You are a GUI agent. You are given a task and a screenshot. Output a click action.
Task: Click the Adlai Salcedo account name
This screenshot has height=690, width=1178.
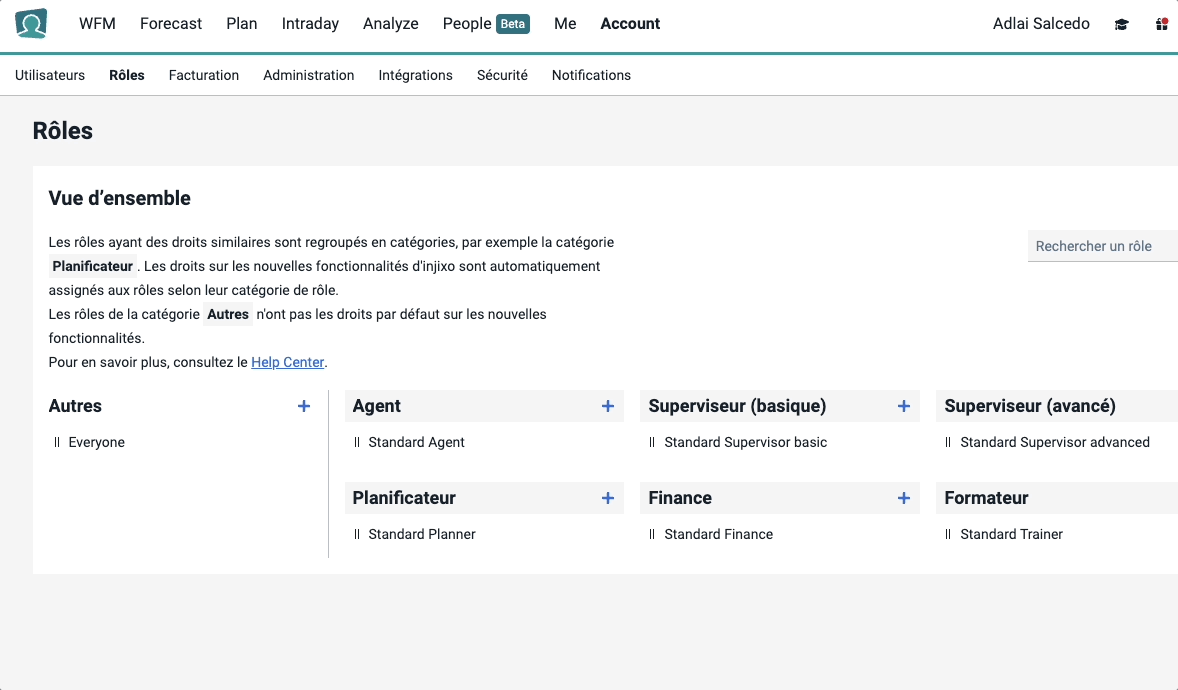1041,24
